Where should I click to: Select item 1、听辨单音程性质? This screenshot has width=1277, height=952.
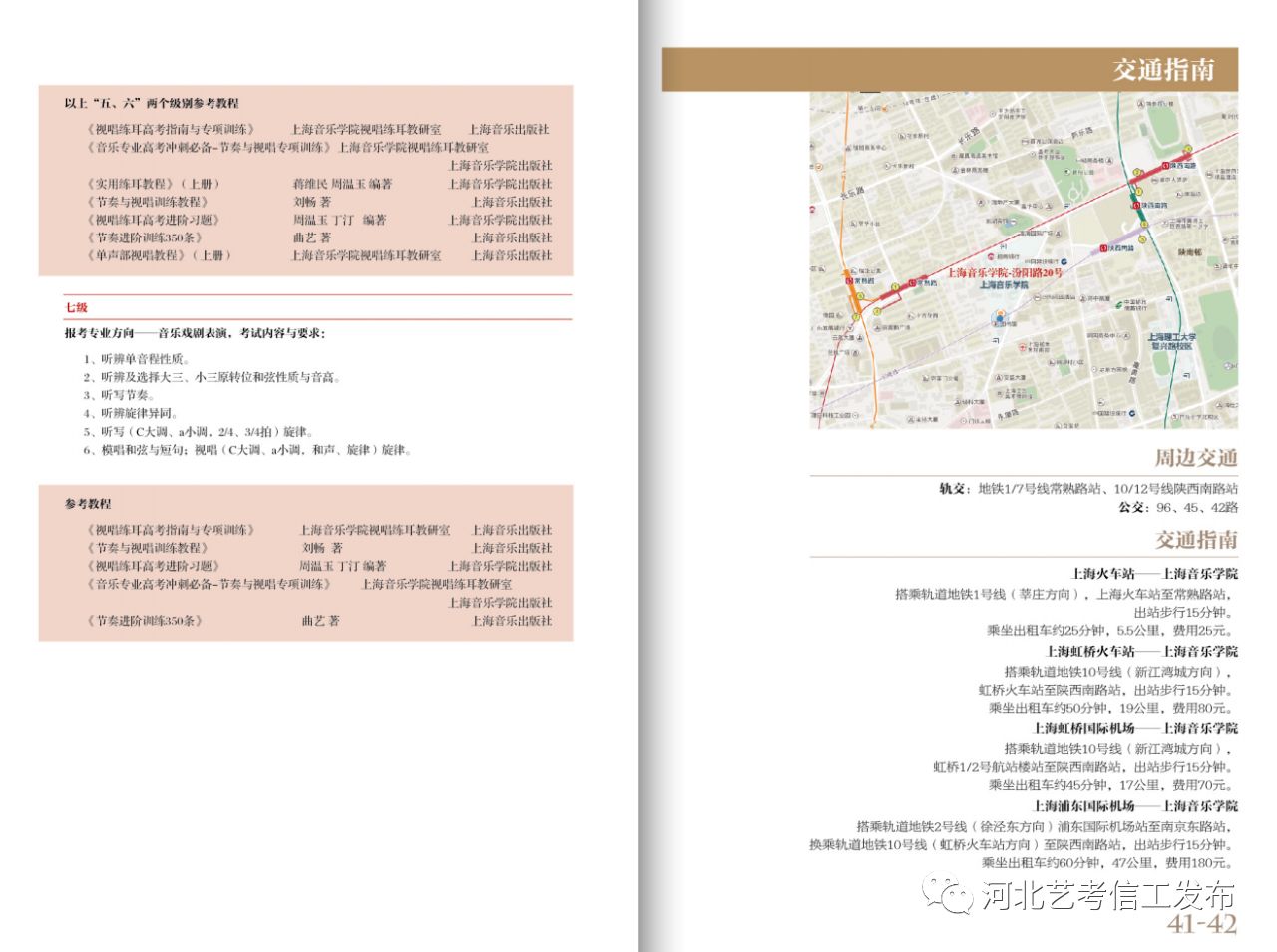[x=137, y=359]
